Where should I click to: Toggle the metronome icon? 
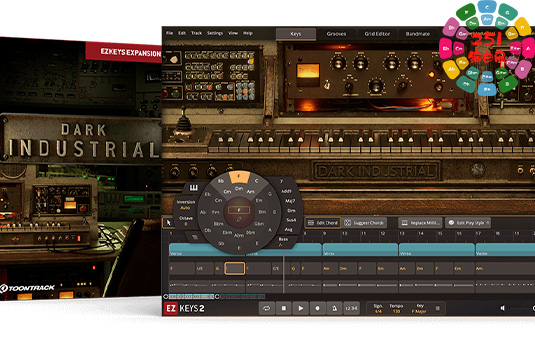click(x=334, y=308)
